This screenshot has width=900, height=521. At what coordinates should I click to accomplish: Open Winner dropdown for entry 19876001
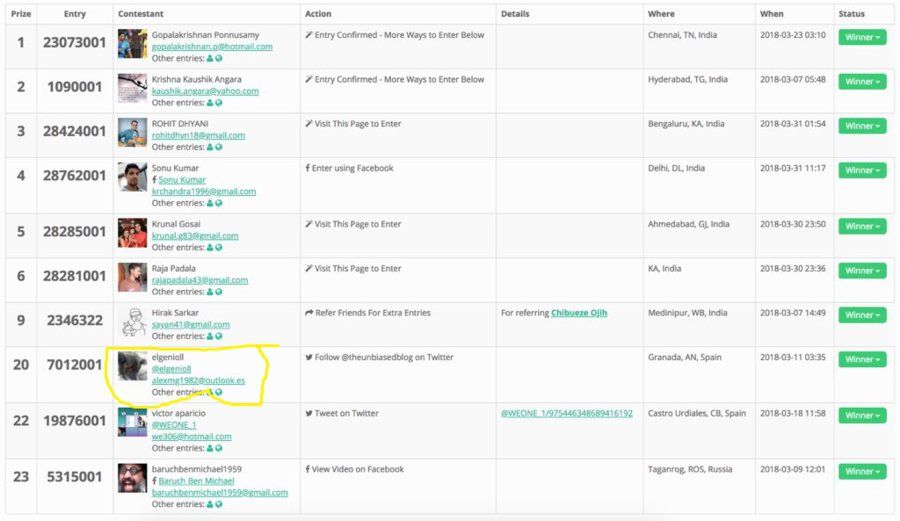click(862, 415)
